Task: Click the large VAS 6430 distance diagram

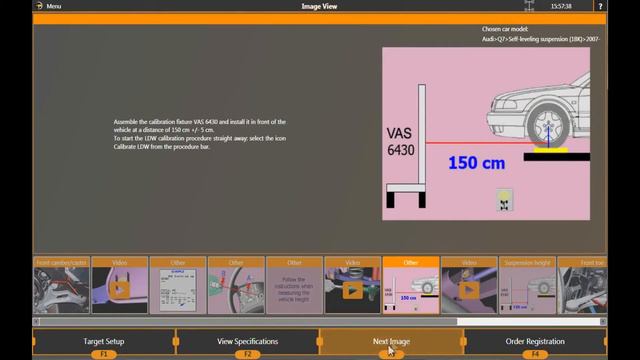Action: click(486, 134)
